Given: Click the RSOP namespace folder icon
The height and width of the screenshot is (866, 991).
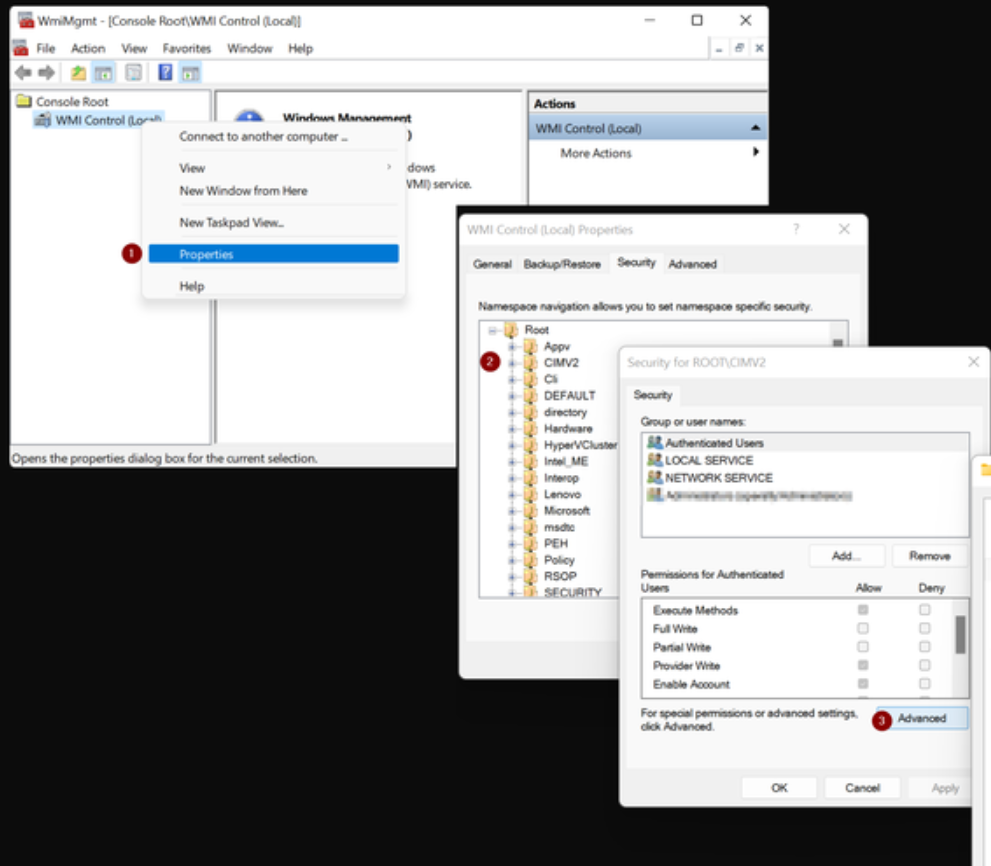Looking at the screenshot, I should tap(531, 576).
